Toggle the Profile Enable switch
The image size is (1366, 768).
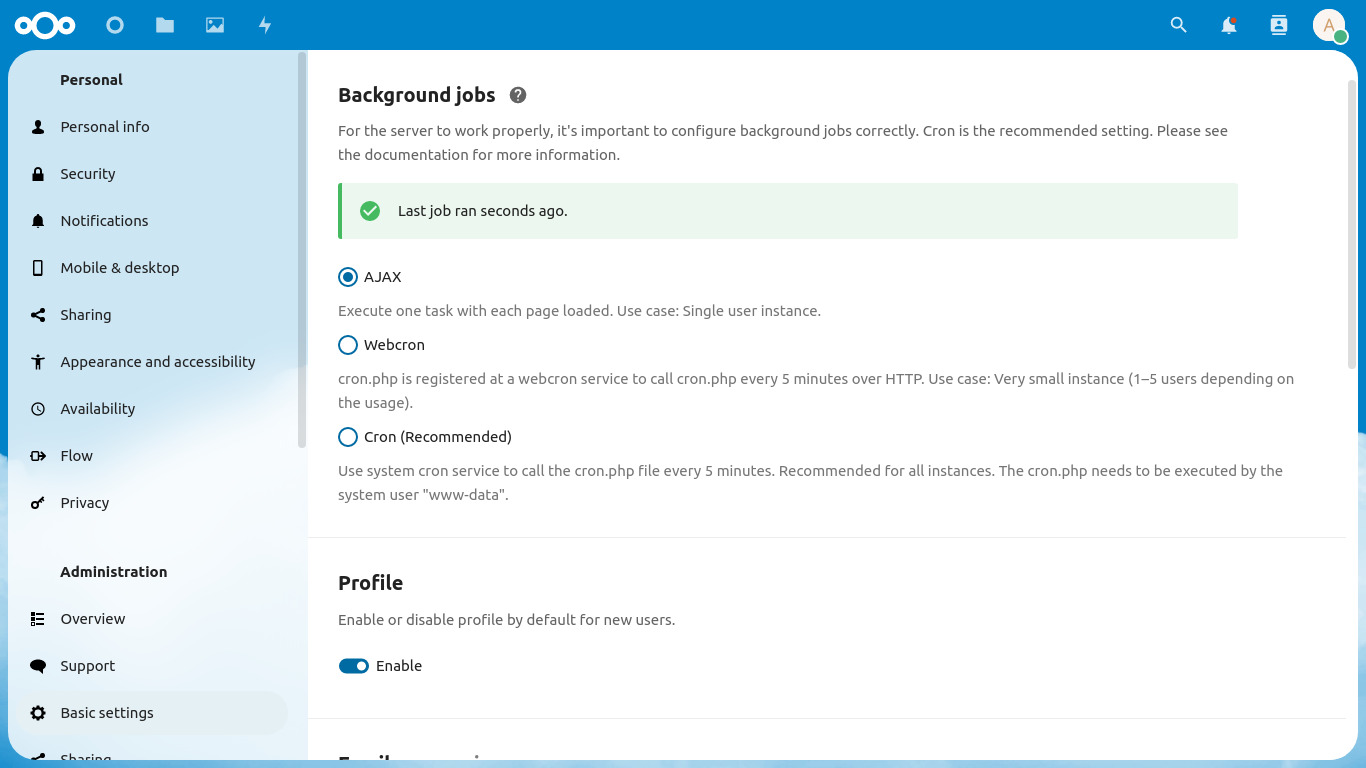(x=354, y=666)
